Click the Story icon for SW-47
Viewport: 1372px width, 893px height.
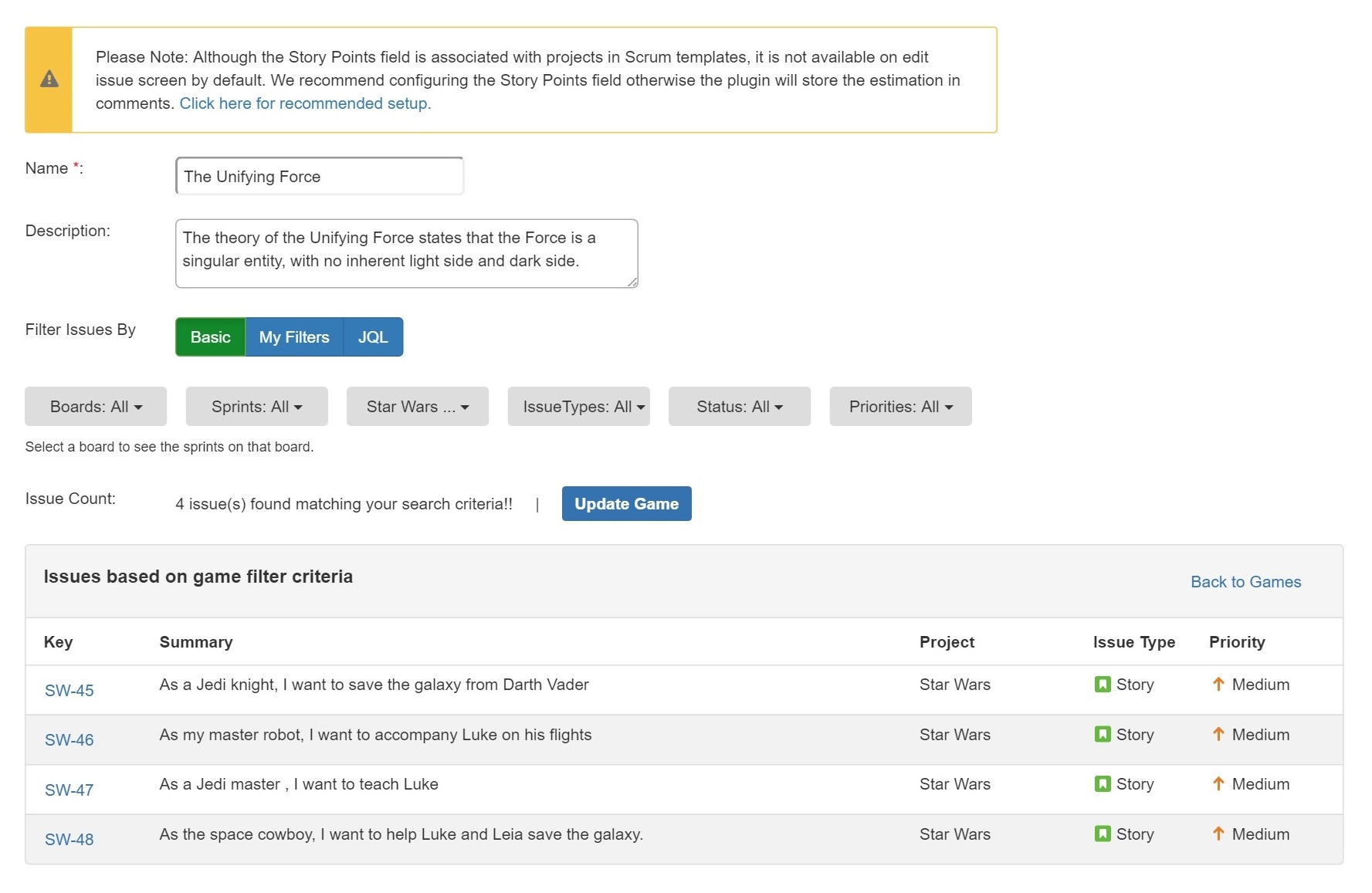click(x=1103, y=784)
